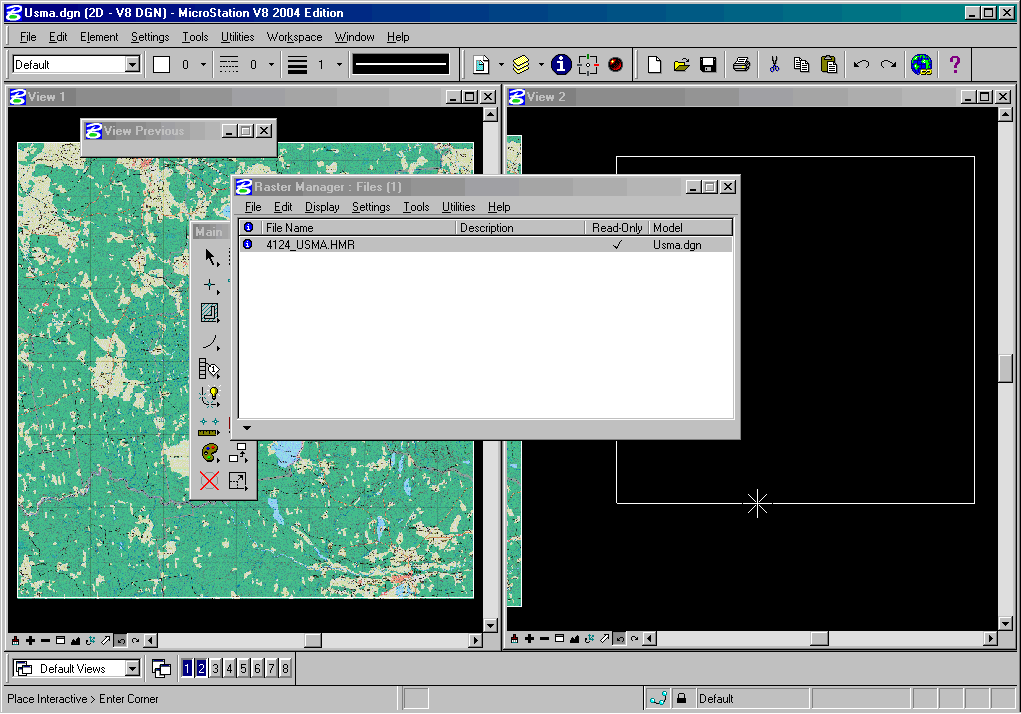The height and width of the screenshot is (714, 1021).
Task: Click the red PopSet icon
Action: (x=615, y=64)
